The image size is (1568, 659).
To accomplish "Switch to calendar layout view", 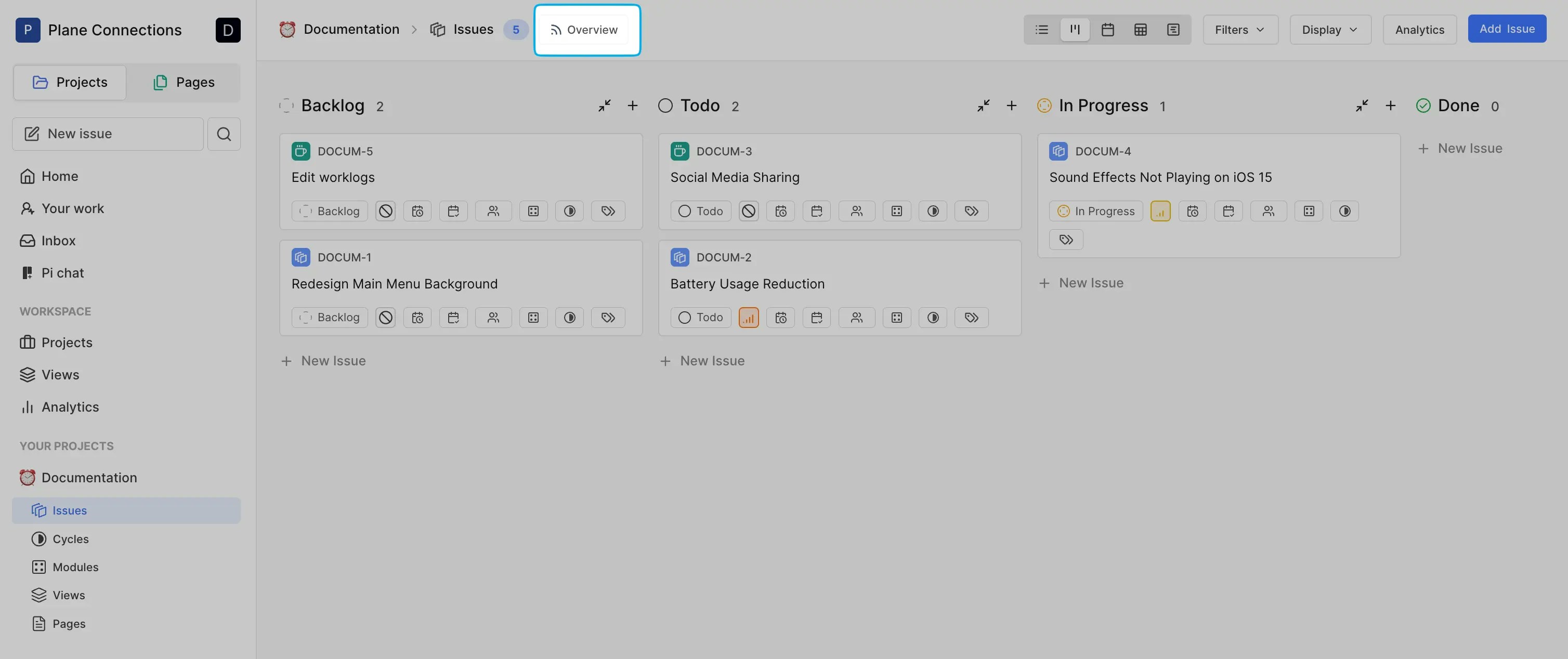I will pos(1107,30).
